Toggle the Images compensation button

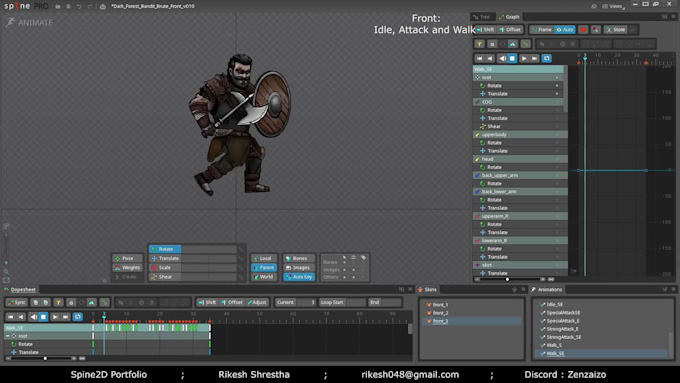[x=299, y=268]
